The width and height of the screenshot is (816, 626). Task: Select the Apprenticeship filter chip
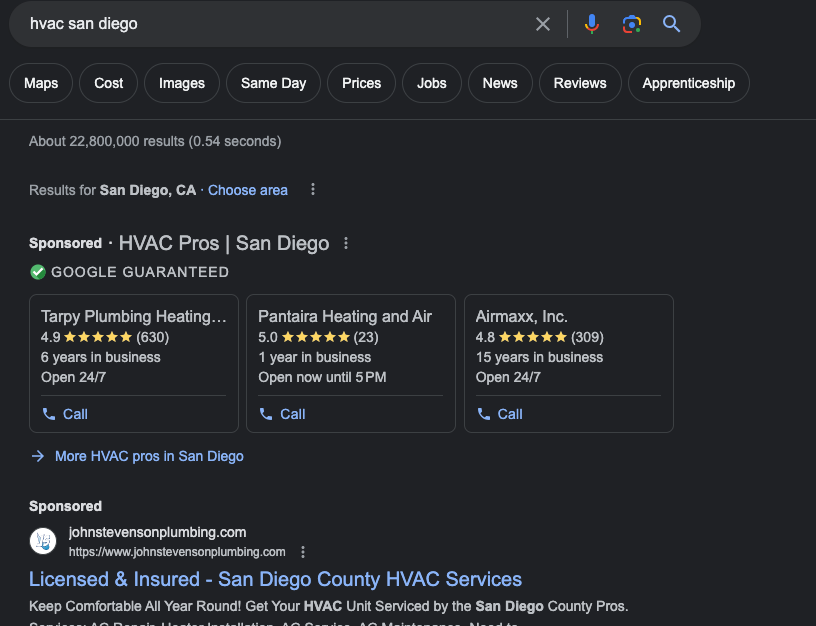[688, 83]
